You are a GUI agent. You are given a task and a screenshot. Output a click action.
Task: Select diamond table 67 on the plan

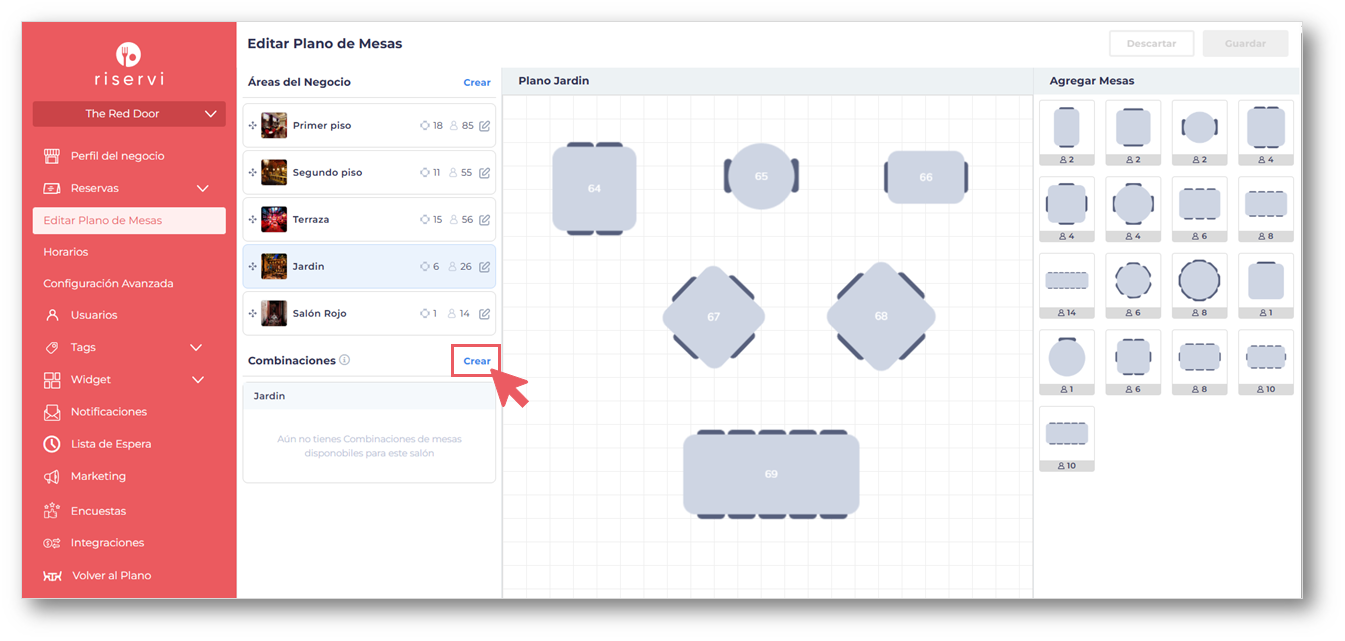(x=713, y=317)
